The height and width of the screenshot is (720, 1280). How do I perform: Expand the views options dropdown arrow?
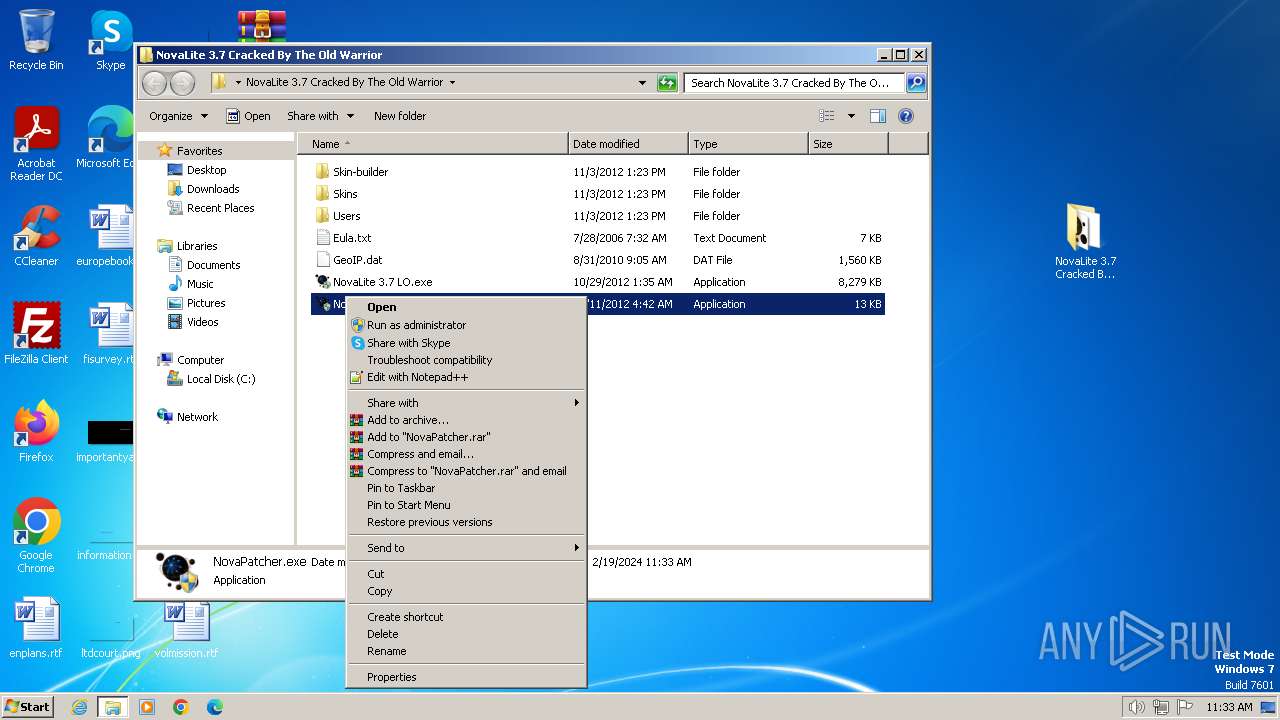click(851, 116)
